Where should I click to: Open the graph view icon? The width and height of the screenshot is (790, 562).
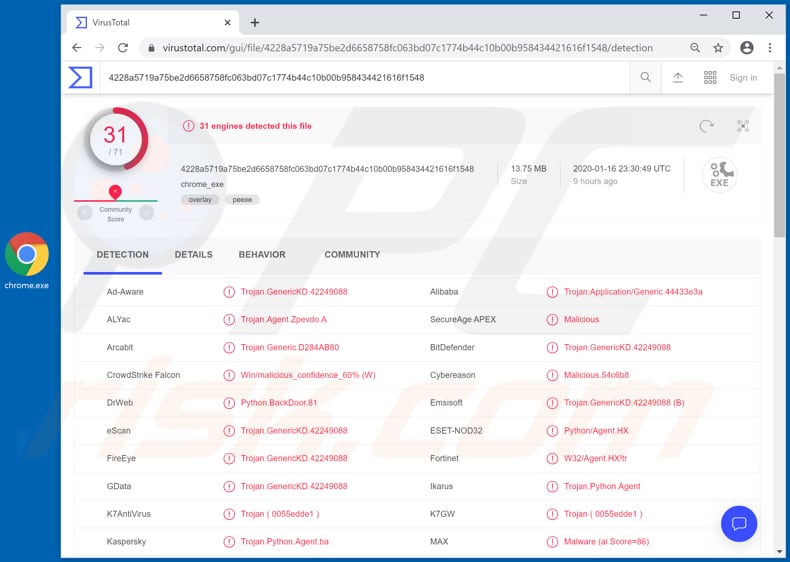click(743, 126)
